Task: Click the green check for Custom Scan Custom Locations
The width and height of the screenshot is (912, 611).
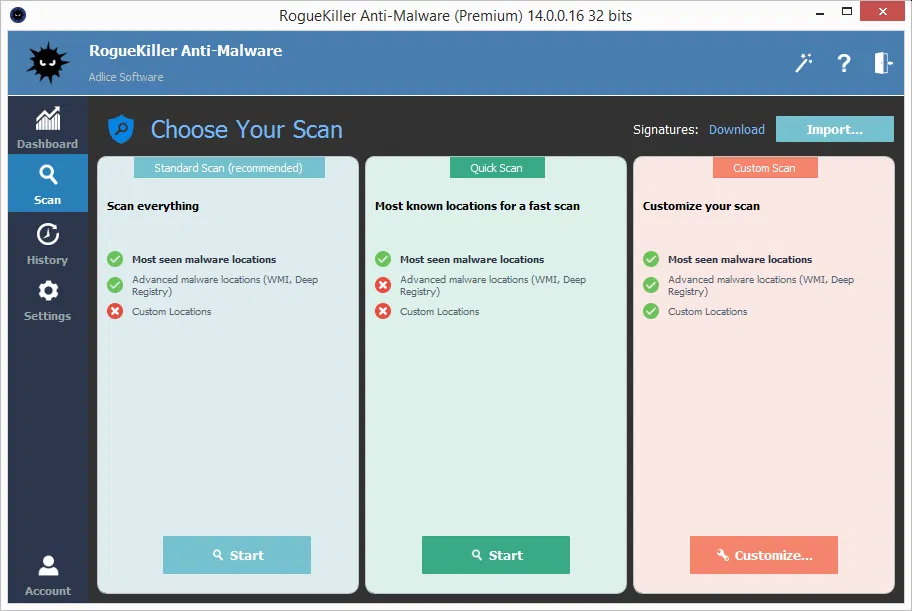Action: (x=651, y=311)
